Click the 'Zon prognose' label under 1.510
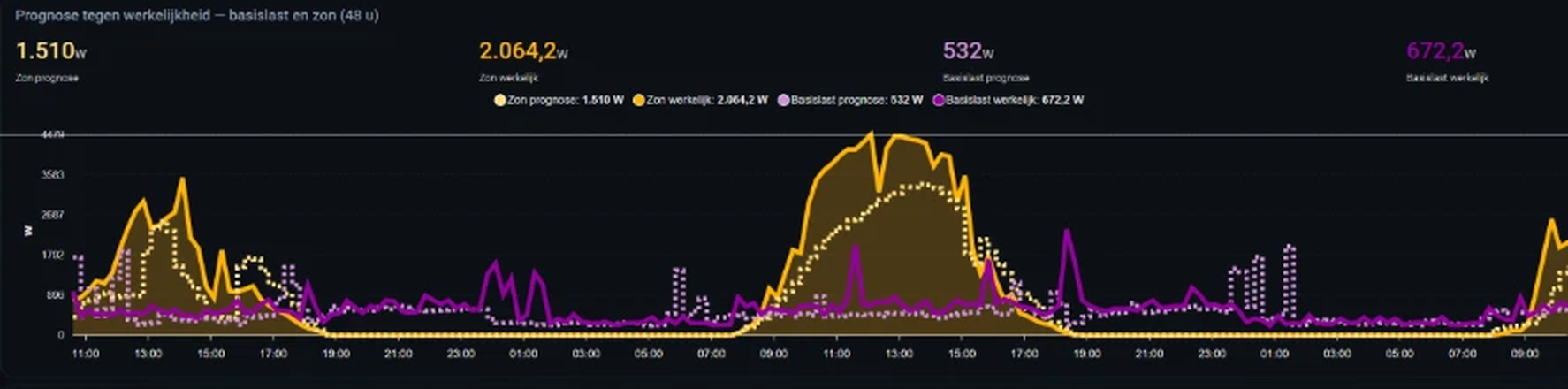The height and width of the screenshot is (389, 1568). coord(47,78)
